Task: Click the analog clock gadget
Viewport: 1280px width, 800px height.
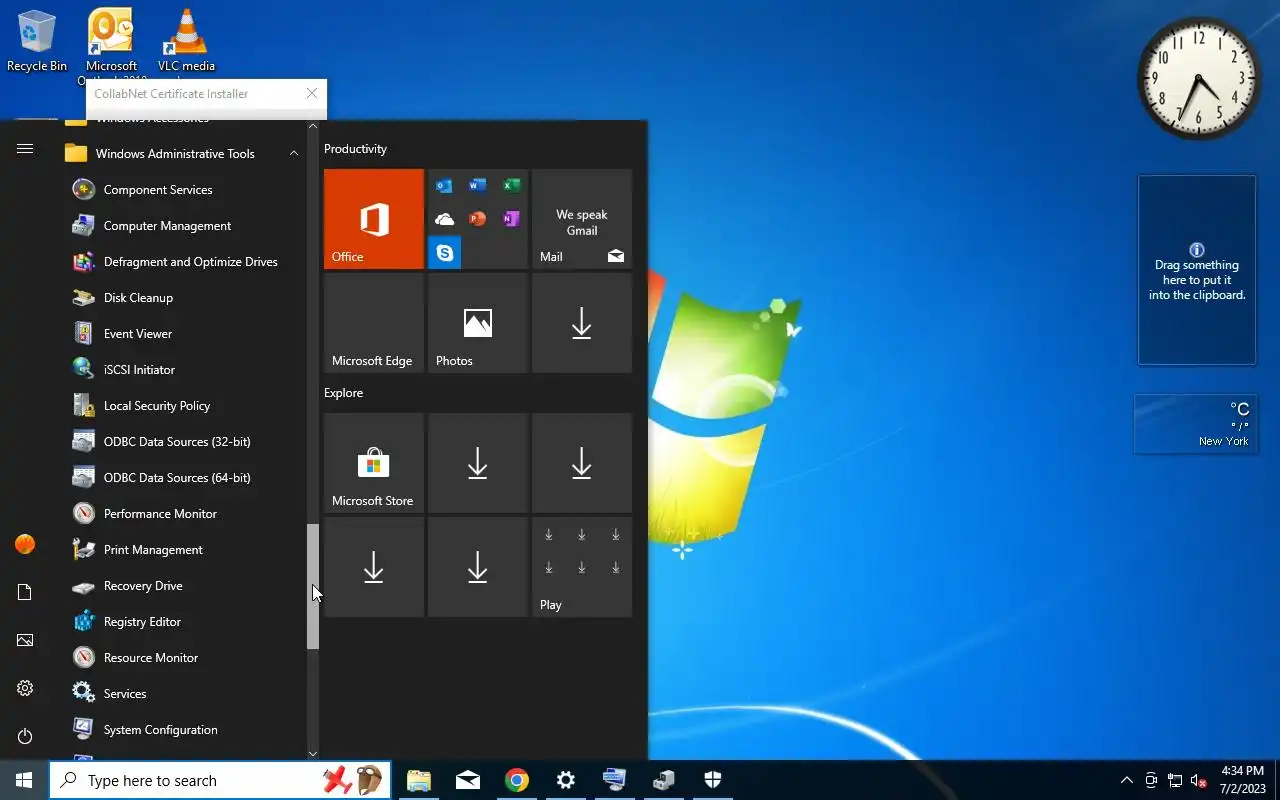Action: [1198, 78]
